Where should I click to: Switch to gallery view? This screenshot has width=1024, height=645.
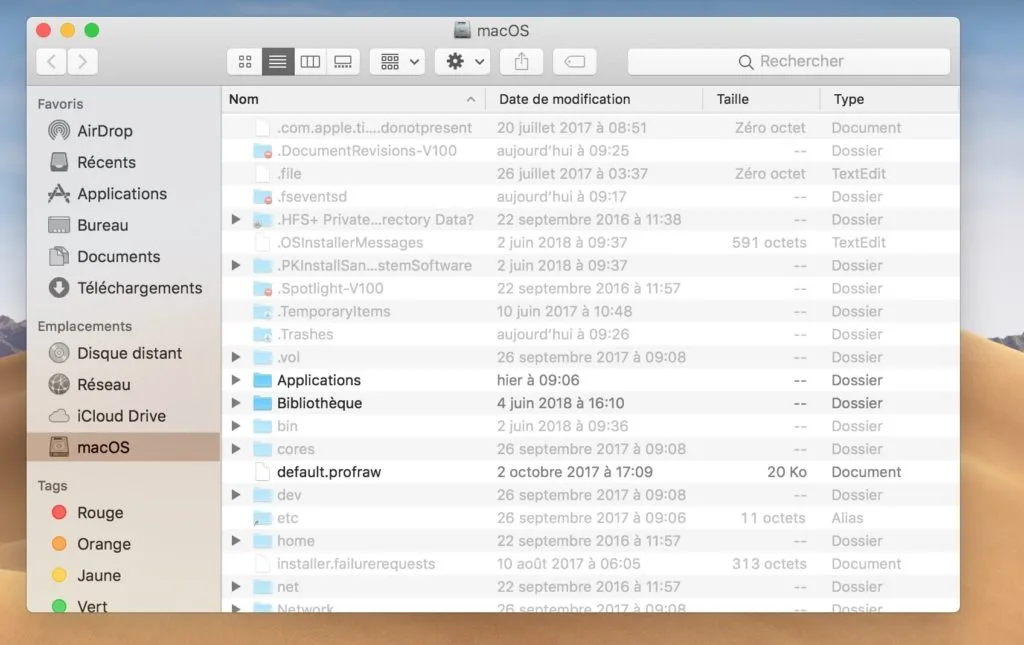(x=343, y=61)
